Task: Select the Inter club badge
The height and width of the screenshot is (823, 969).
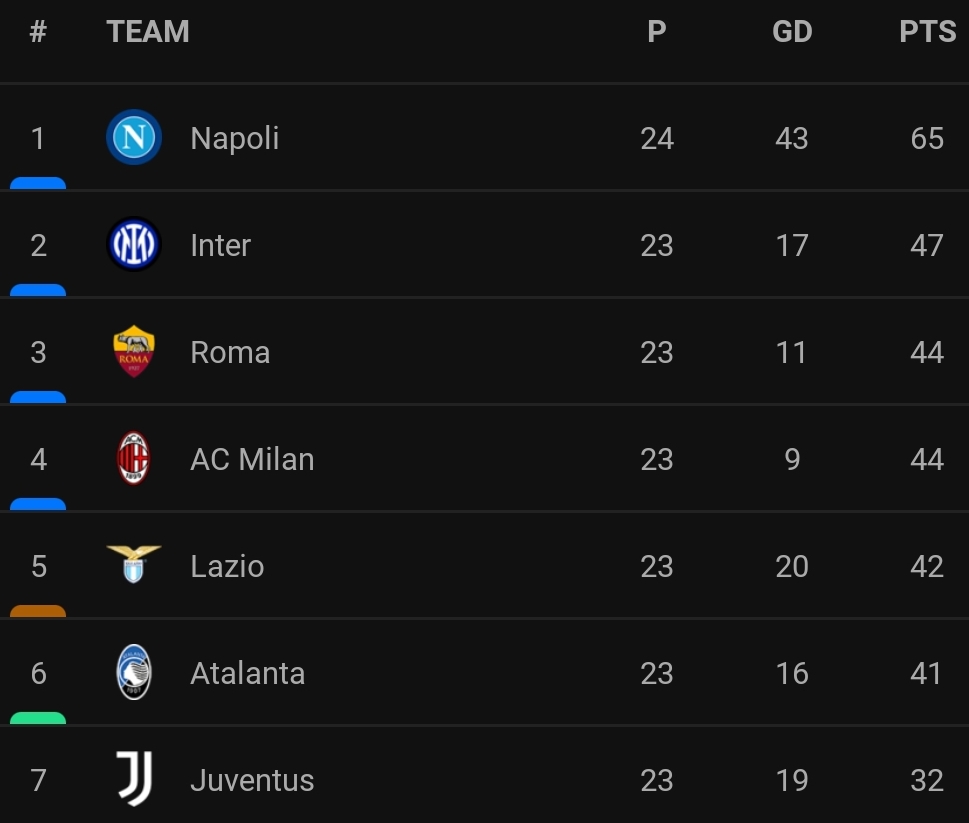Action: tap(134, 245)
